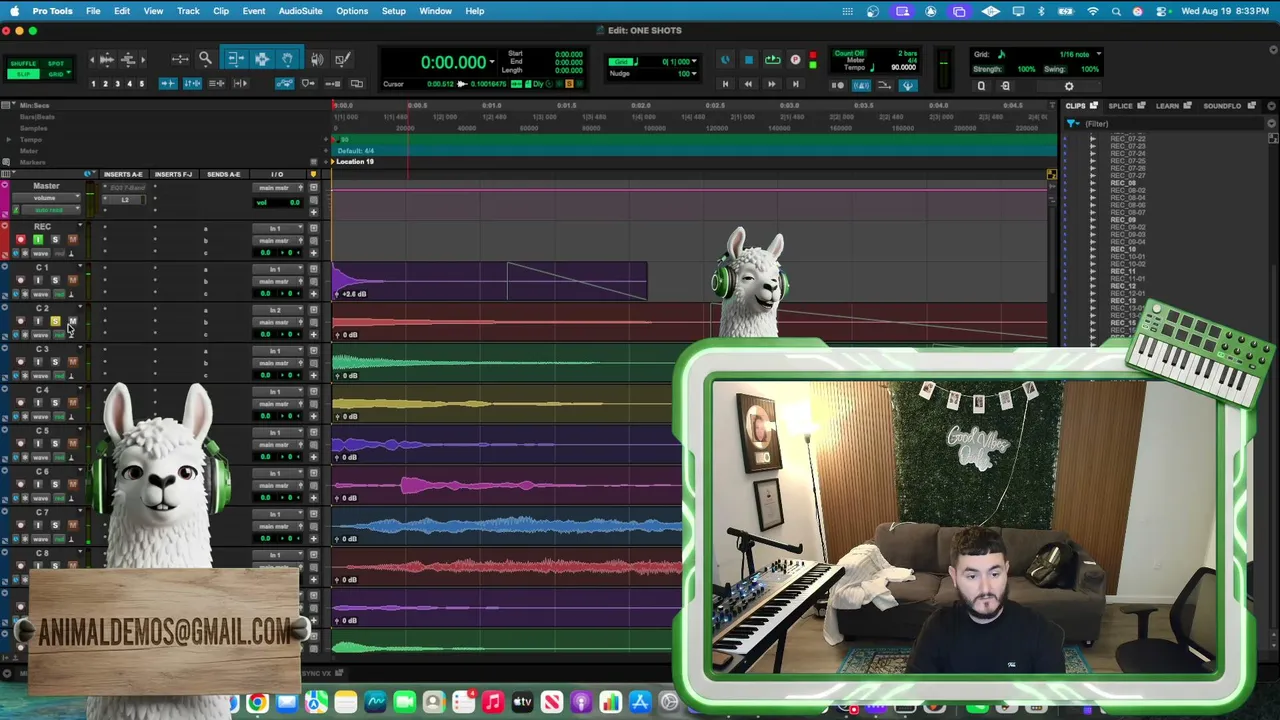Image resolution: width=1280 pixels, height=720 pixels.
Task: Click the Go to End transport button
Action: (x=795, y=85)
